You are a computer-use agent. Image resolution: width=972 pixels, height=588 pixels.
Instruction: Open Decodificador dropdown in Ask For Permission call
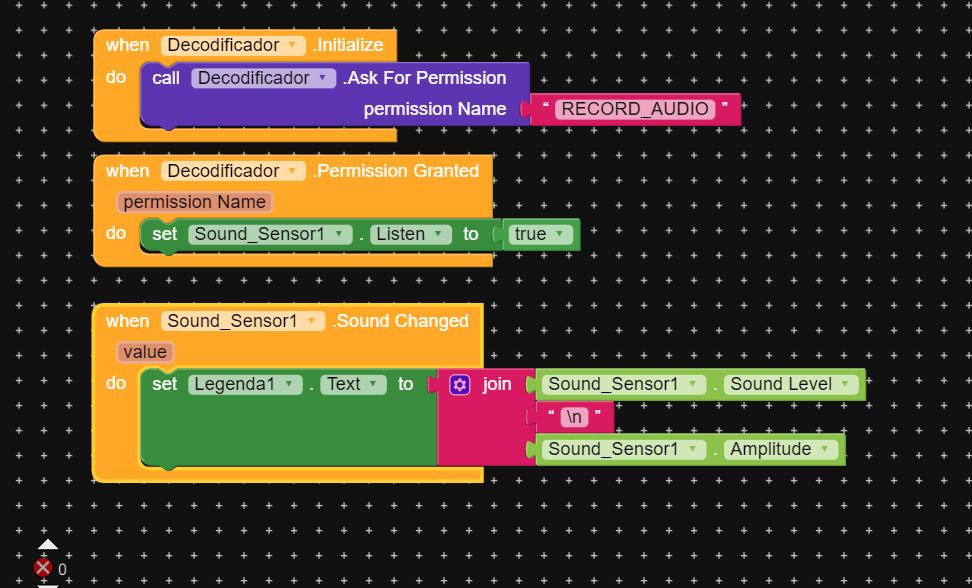click(x=263, y=78)
